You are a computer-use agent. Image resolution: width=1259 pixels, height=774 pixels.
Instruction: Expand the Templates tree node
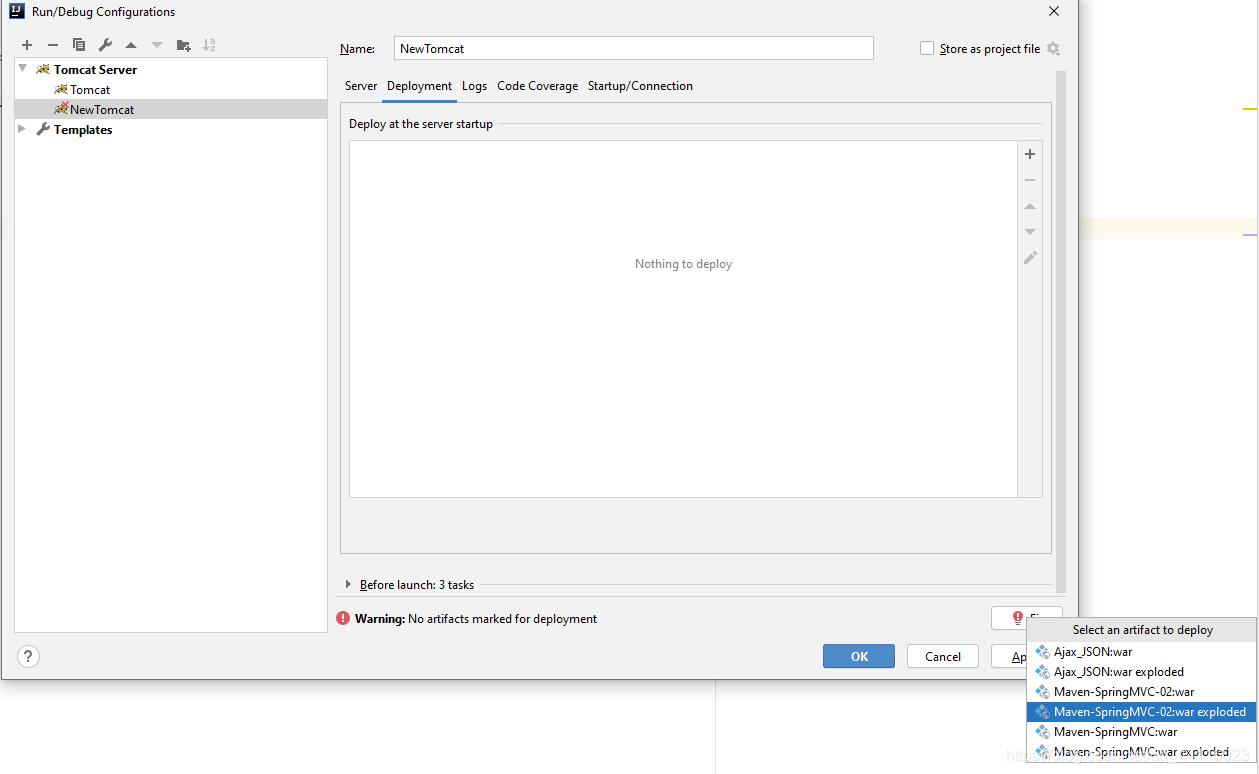(22, 129)
